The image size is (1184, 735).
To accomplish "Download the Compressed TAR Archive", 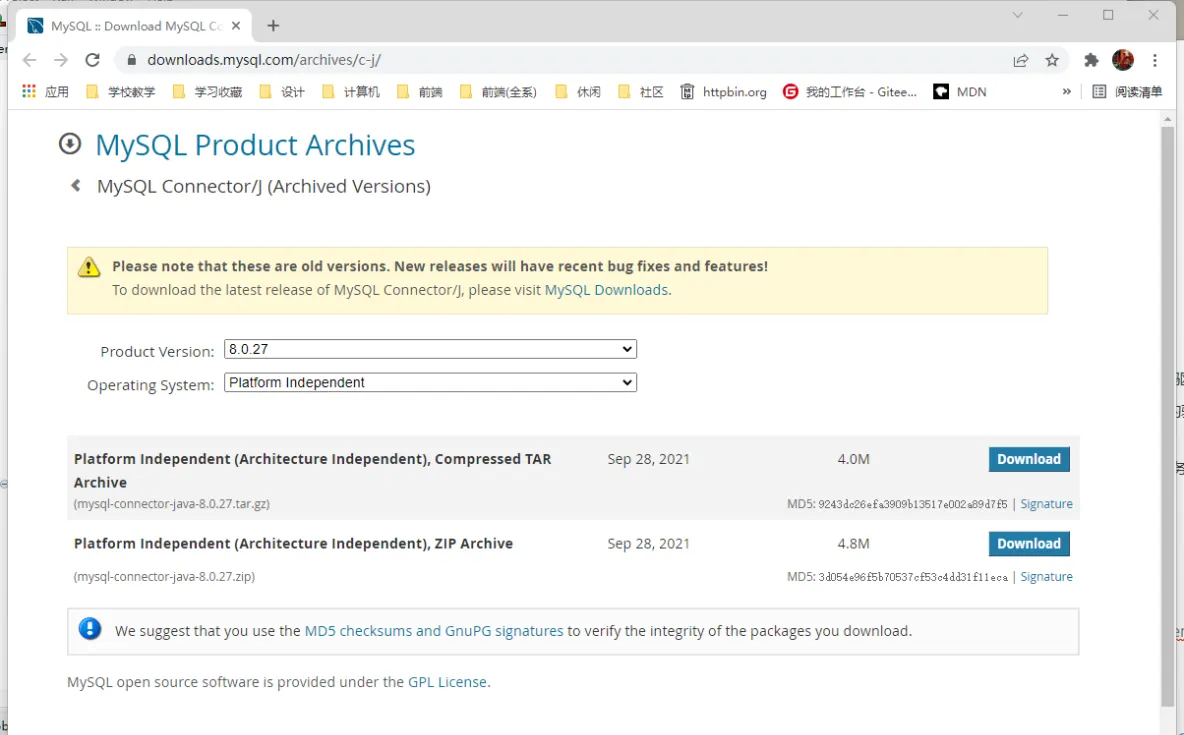I will point(1029,459).
